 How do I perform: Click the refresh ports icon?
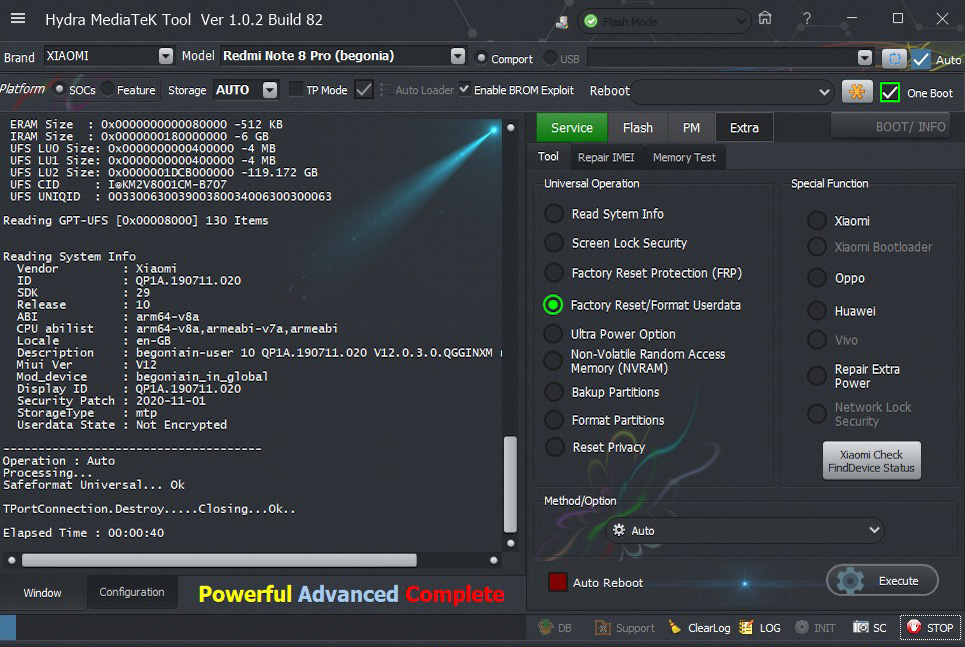coord(894,58)
